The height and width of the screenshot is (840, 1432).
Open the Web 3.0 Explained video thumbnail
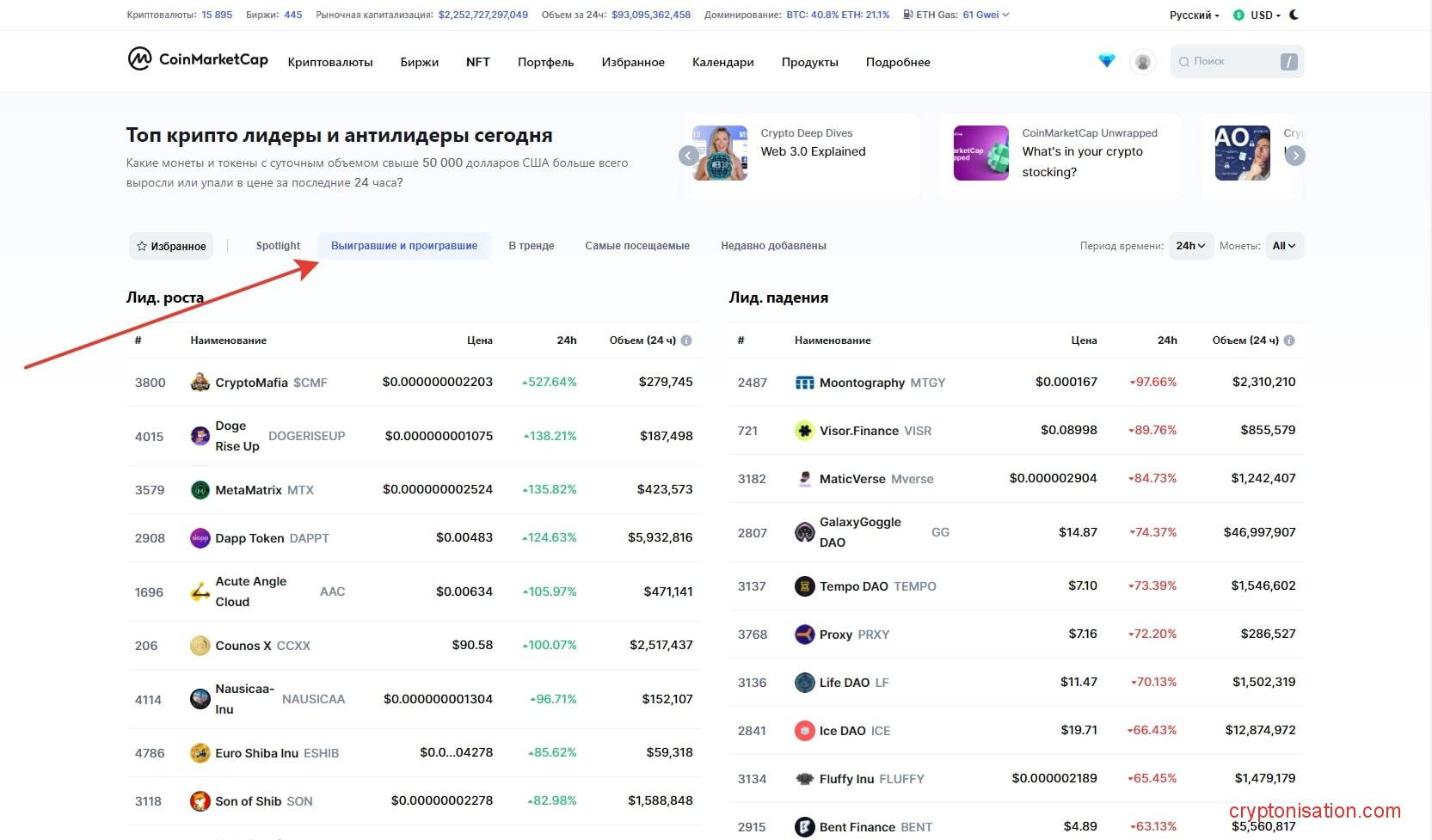click(720, 153)
